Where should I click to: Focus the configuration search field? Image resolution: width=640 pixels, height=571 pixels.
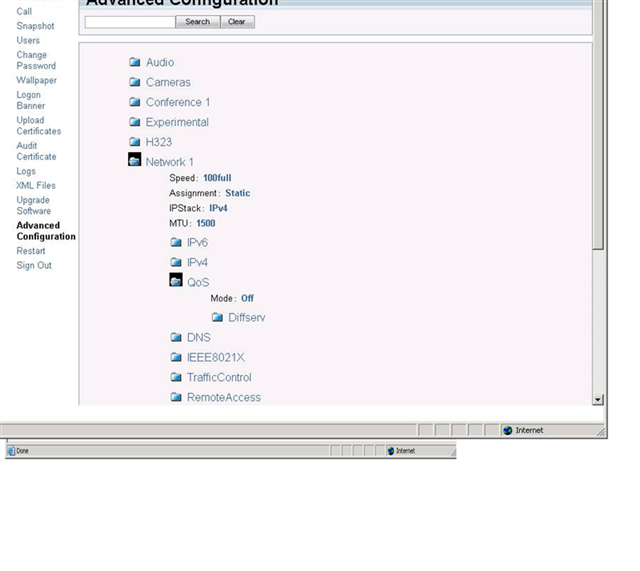(x=130, y=22)
